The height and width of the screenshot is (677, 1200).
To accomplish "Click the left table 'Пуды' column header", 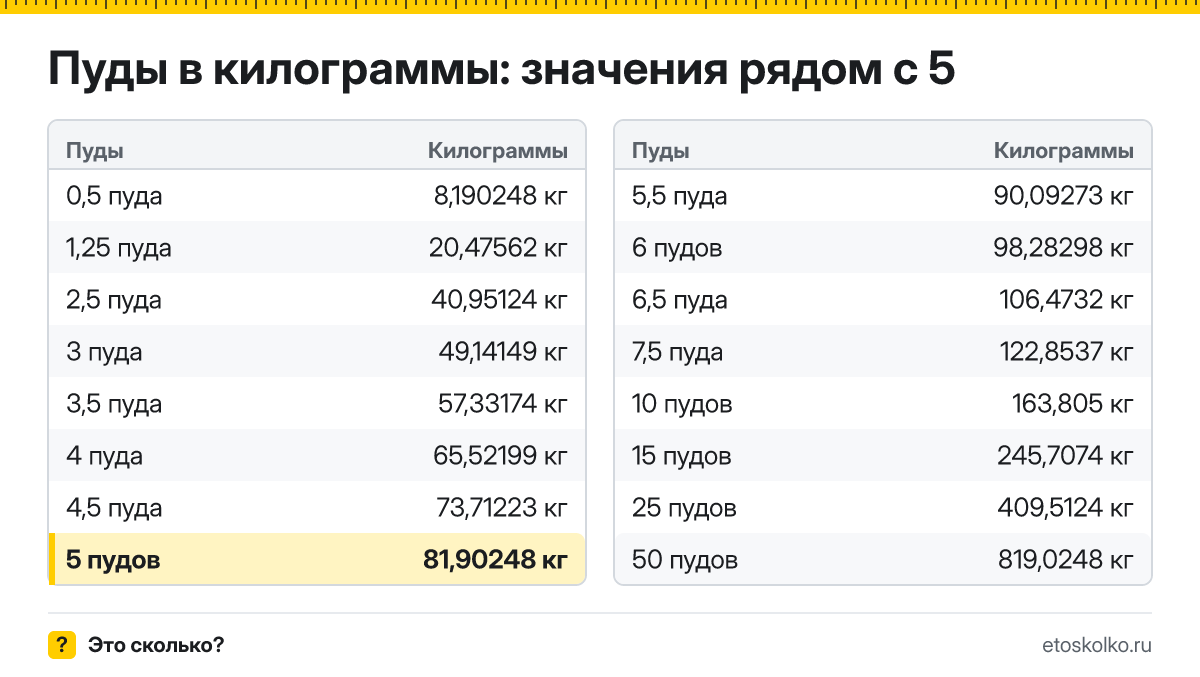I will [x=95, y=152].
